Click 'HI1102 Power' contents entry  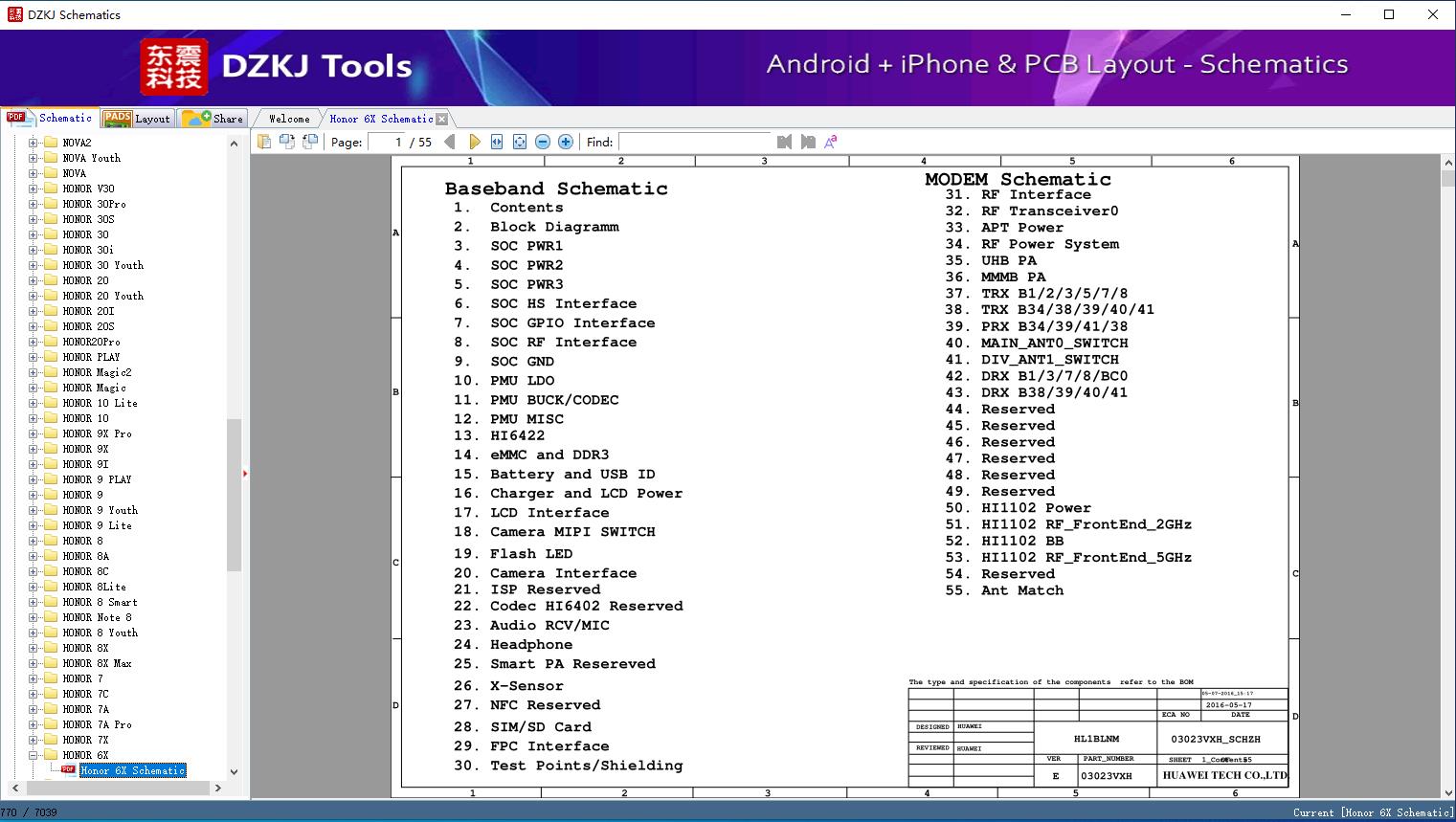coord(1036,508)
